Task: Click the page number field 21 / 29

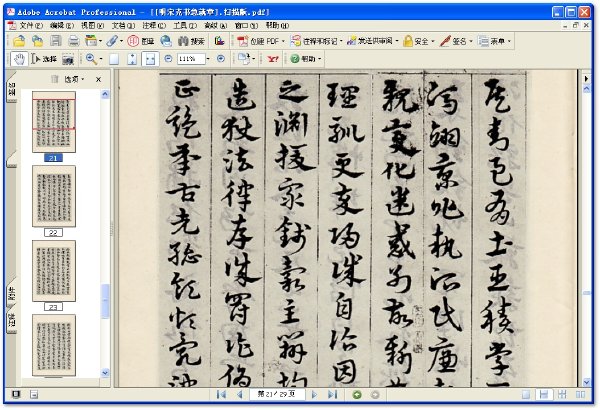Action: 277,394
